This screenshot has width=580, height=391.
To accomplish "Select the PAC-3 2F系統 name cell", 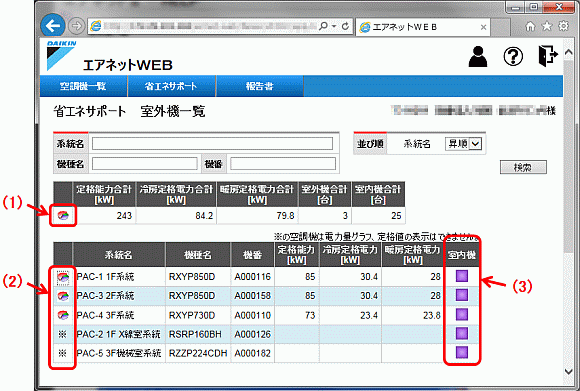I will pyautogui.click(x=119, y=296).
